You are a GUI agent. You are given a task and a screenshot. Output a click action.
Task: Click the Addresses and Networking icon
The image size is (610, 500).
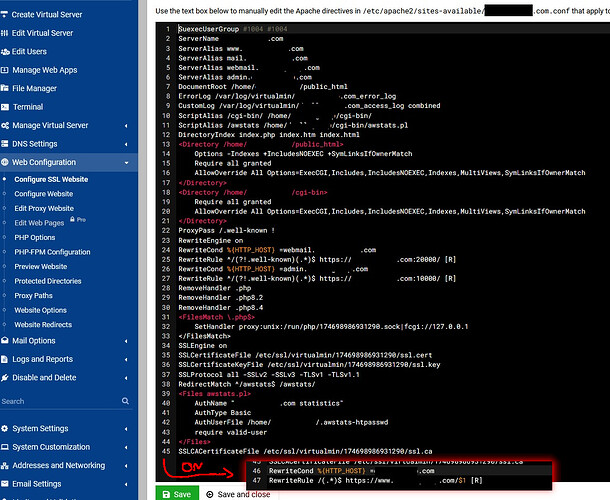tap(5, 466)
